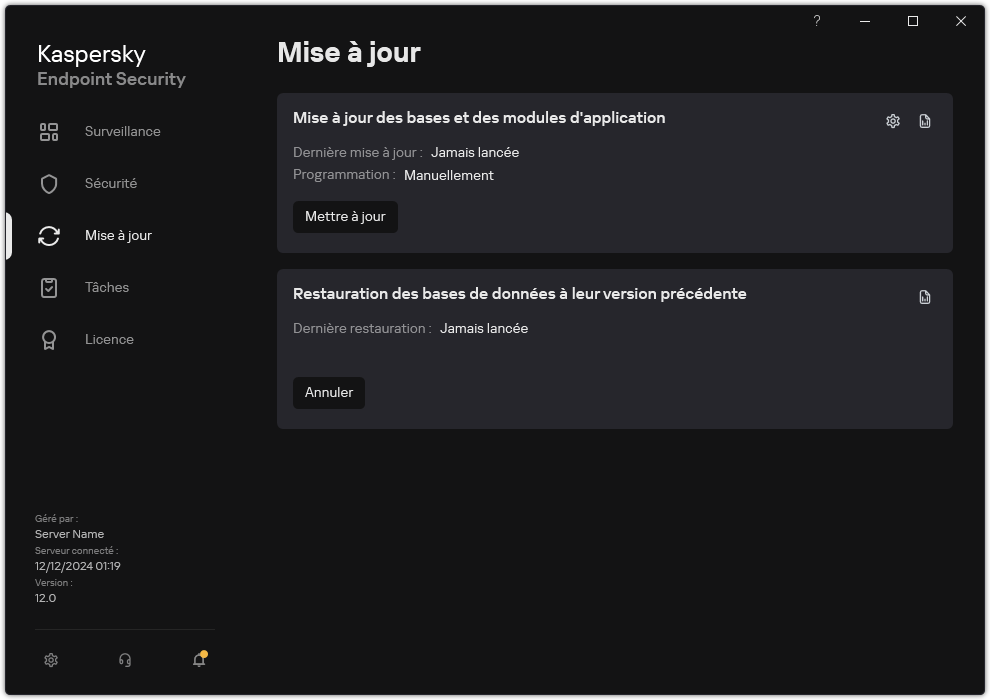
Task: Open notifications using the bell icon
Action: click(198, 660)
